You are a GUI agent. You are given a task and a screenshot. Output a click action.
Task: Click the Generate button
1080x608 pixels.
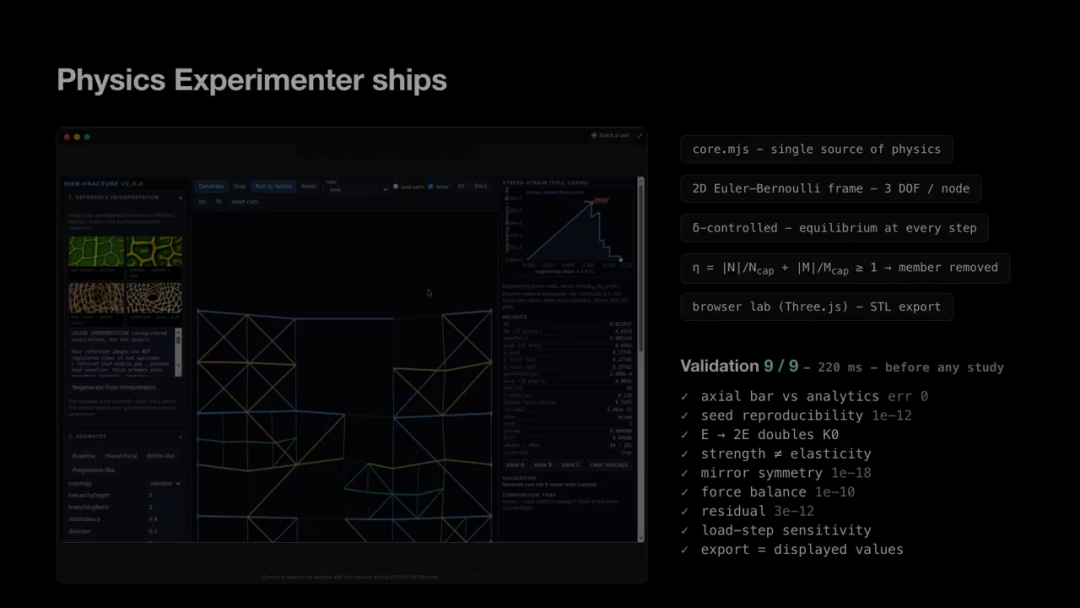click(211, 187)
